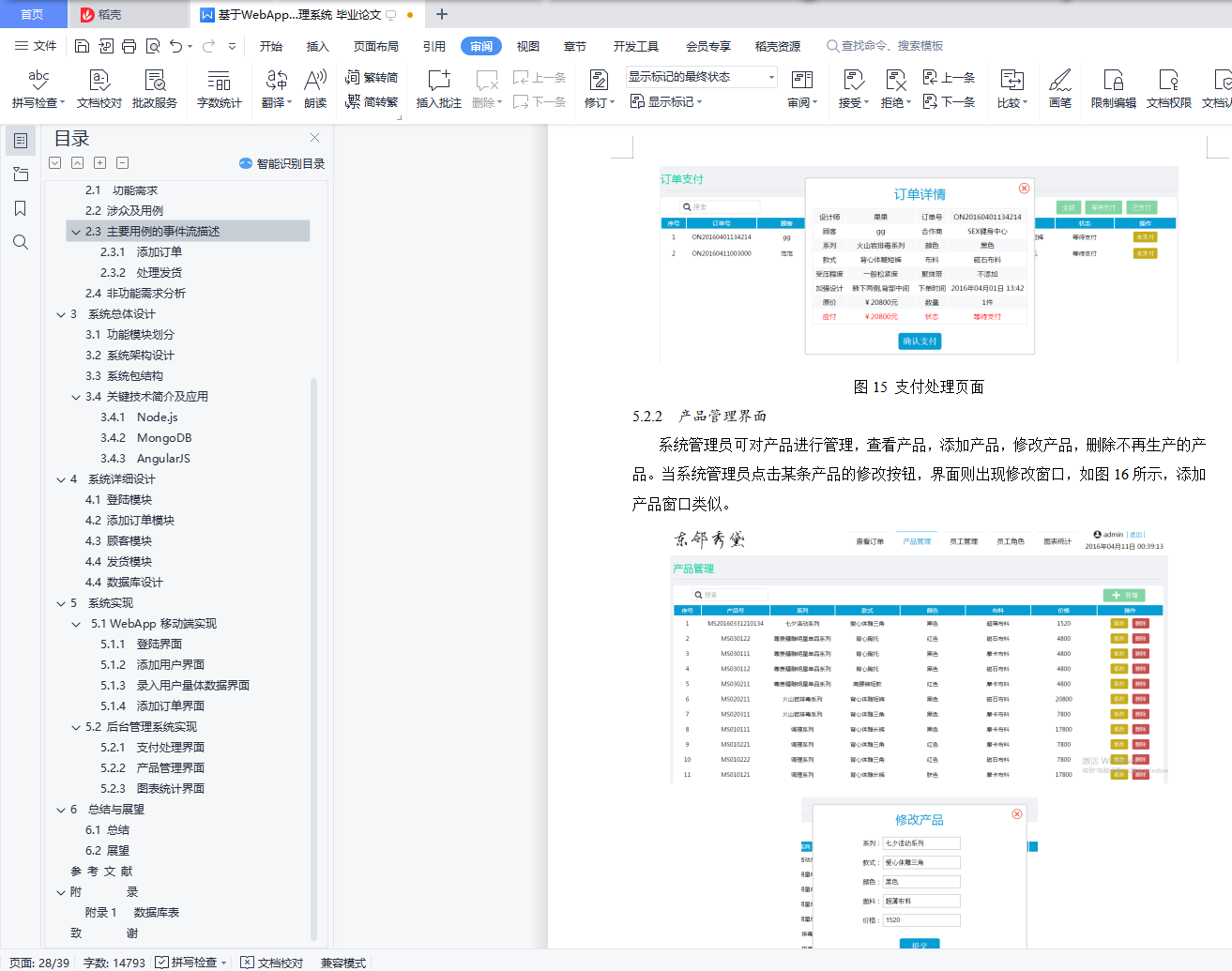Open a new tab with the plus button

click(x=442, y=14)
